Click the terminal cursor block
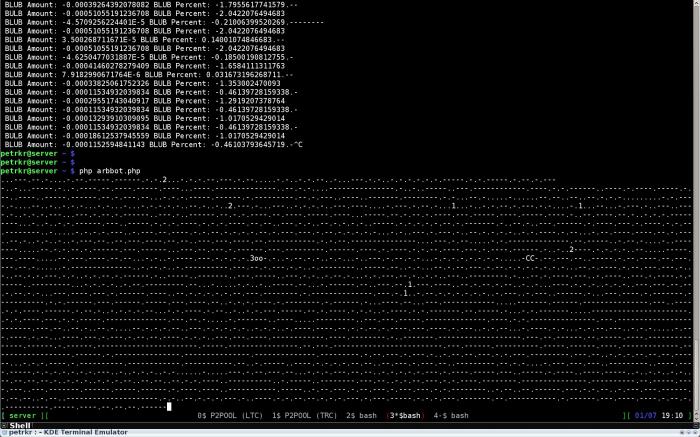Viewport: 700px width, 437px height. click(x=169, y=406)
